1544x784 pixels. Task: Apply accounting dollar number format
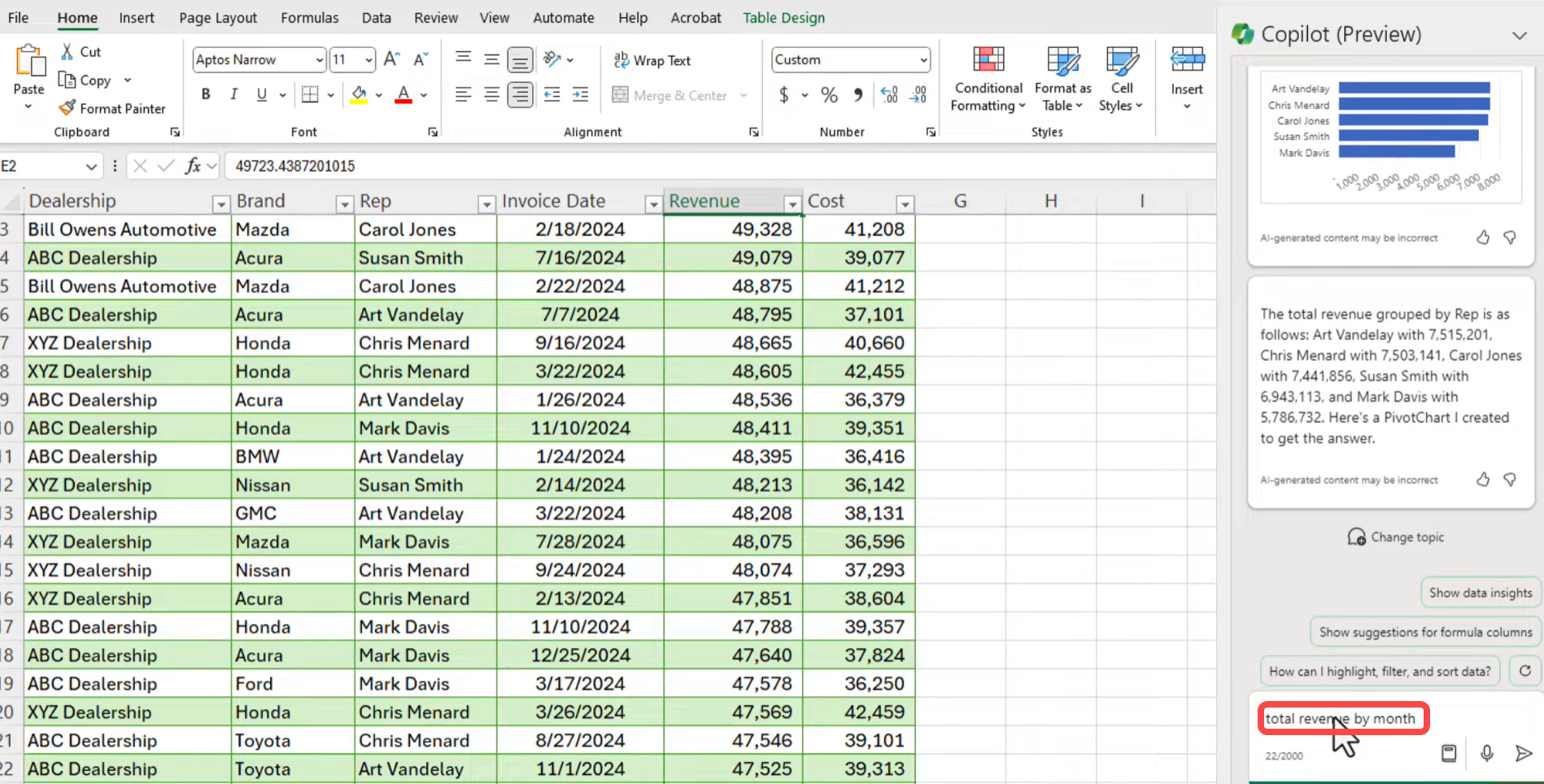(x=783, y=95)
